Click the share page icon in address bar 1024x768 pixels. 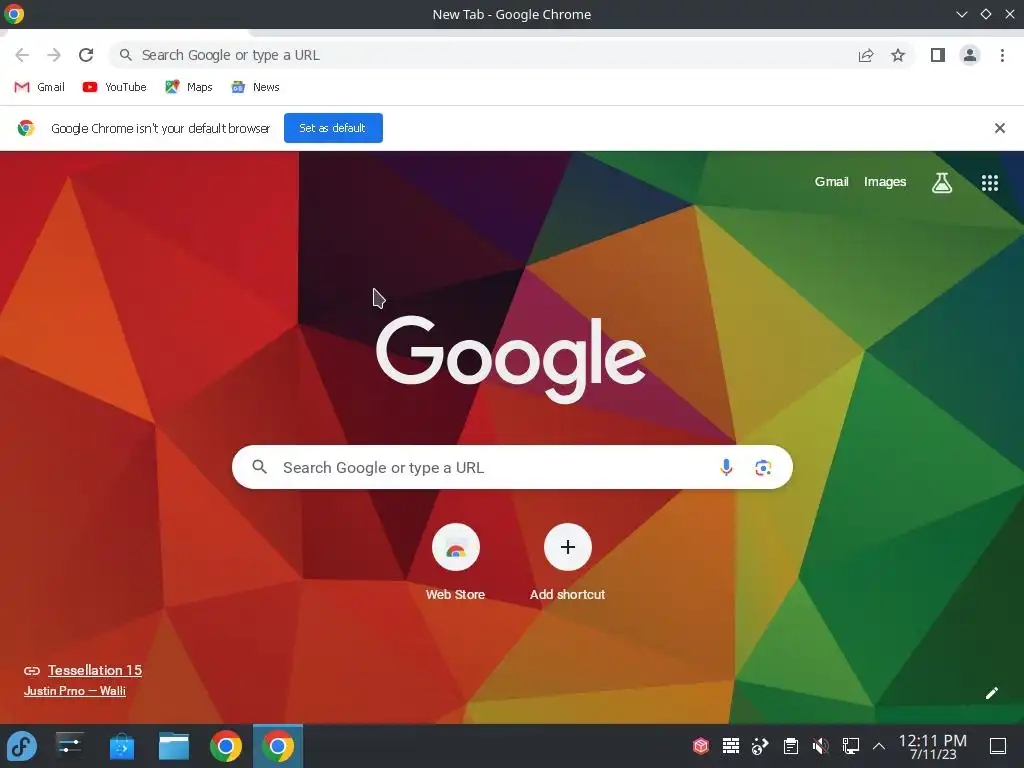[x=866, y=56]
